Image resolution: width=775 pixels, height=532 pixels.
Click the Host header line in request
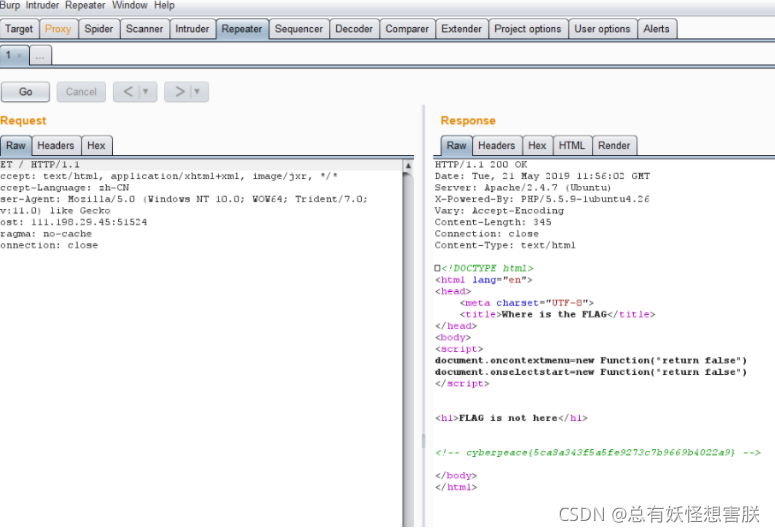74,222
